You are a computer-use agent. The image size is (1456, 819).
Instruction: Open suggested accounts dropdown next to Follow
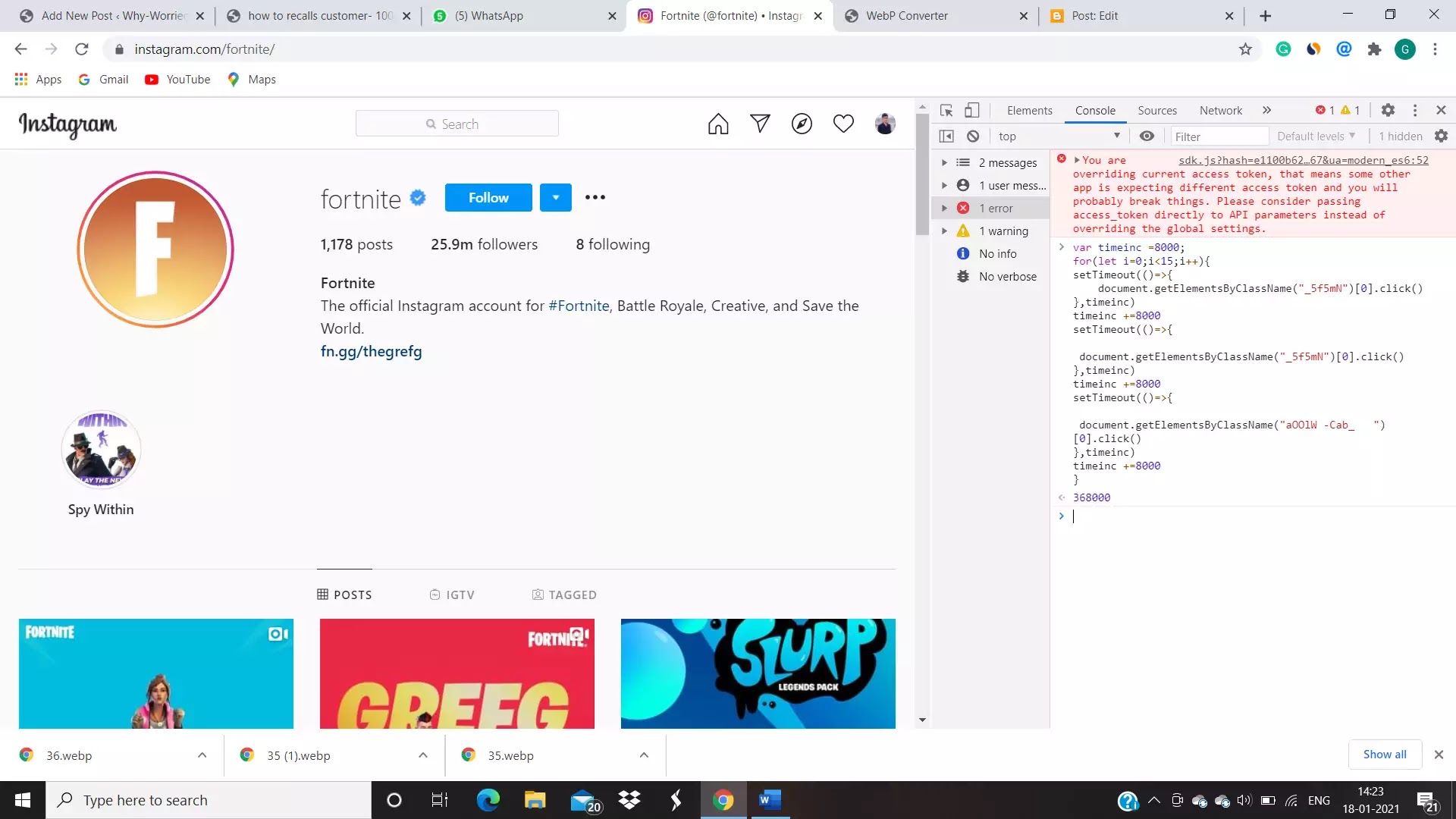556,198
